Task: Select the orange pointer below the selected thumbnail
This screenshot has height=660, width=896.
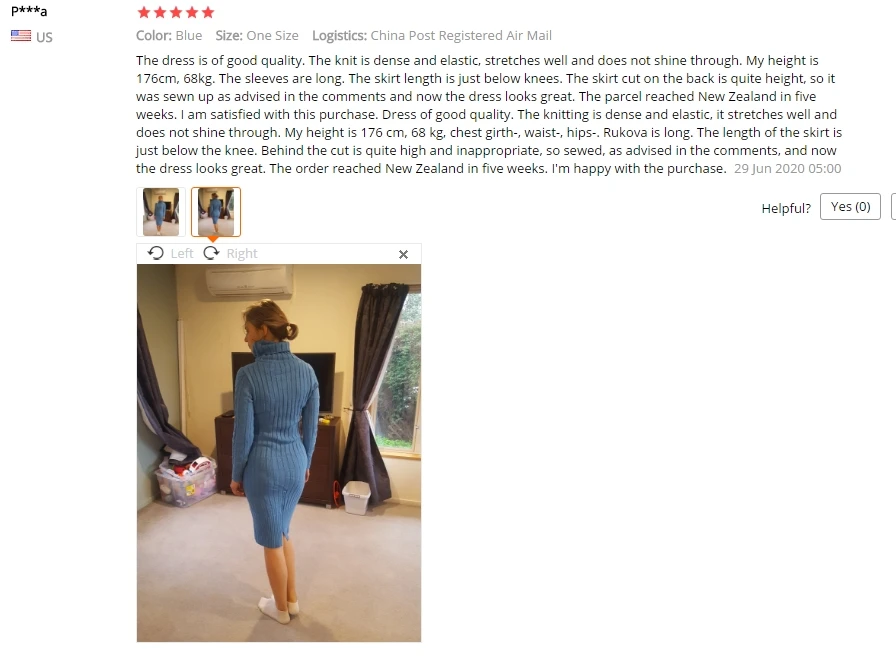Action: pos(213,239)
